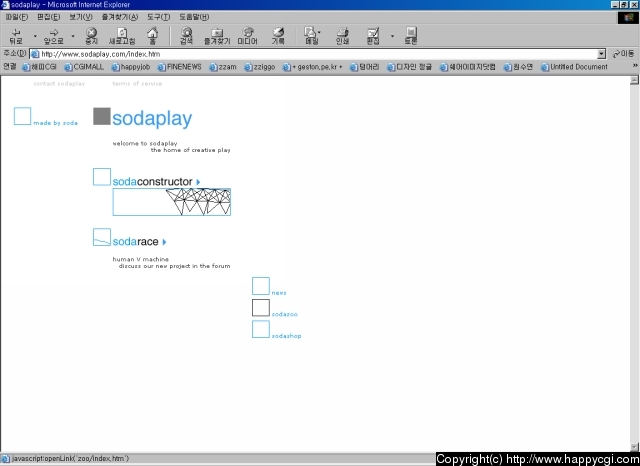Open the Search (검색) pane
This screenshot has width=640, height=466.
187,36
